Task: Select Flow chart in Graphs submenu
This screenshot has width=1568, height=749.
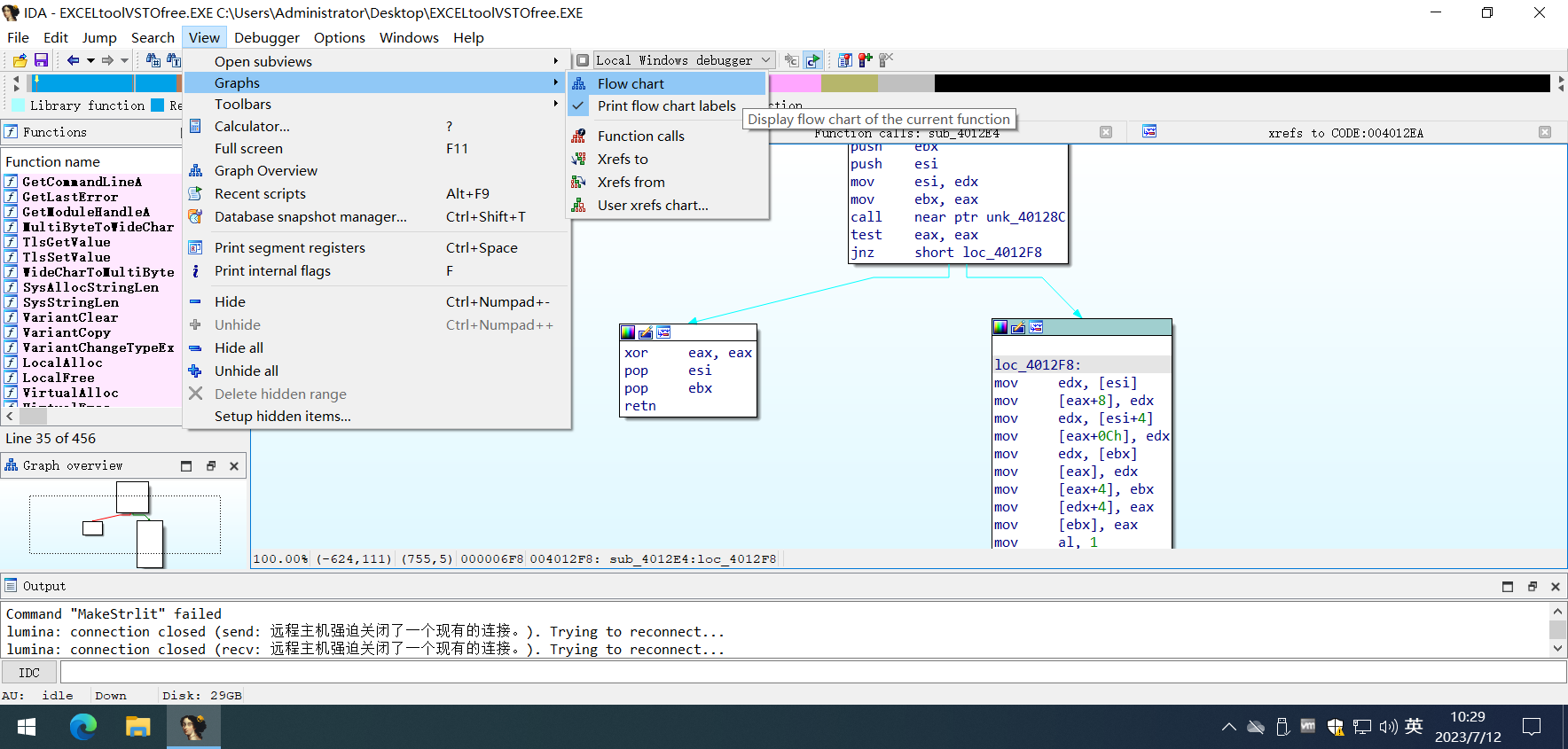Action: pos(667,83)
